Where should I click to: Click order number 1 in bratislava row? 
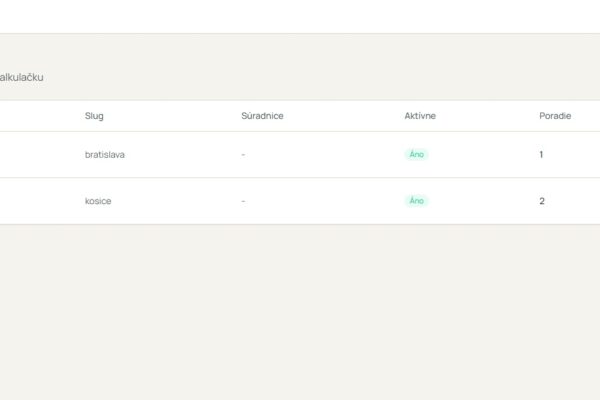[541, 155]
